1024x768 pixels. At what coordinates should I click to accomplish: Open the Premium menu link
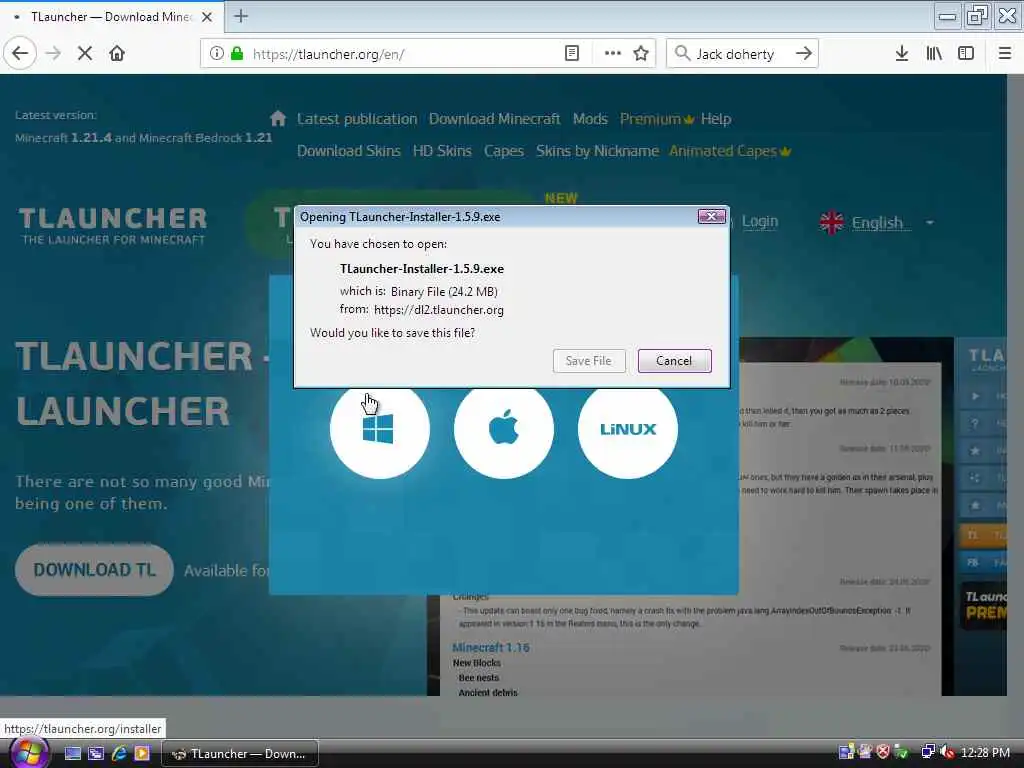656,119
